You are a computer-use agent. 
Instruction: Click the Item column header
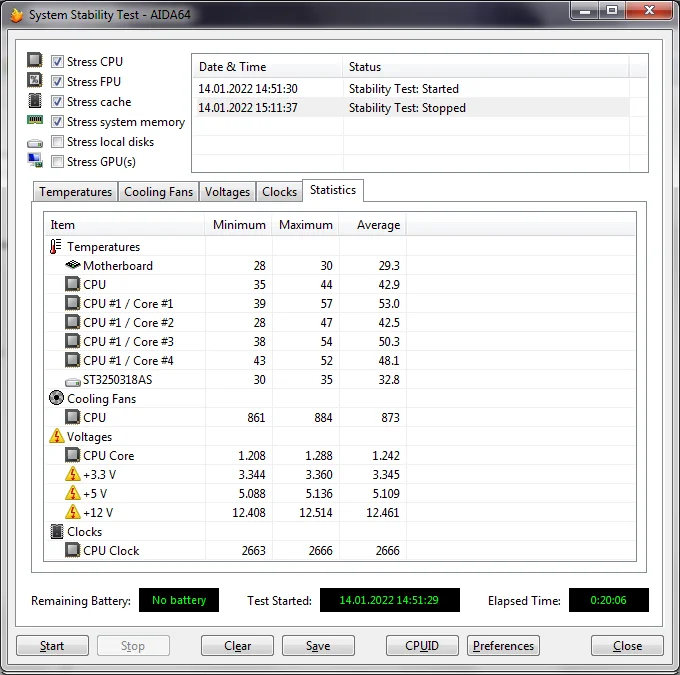point(124,225)
